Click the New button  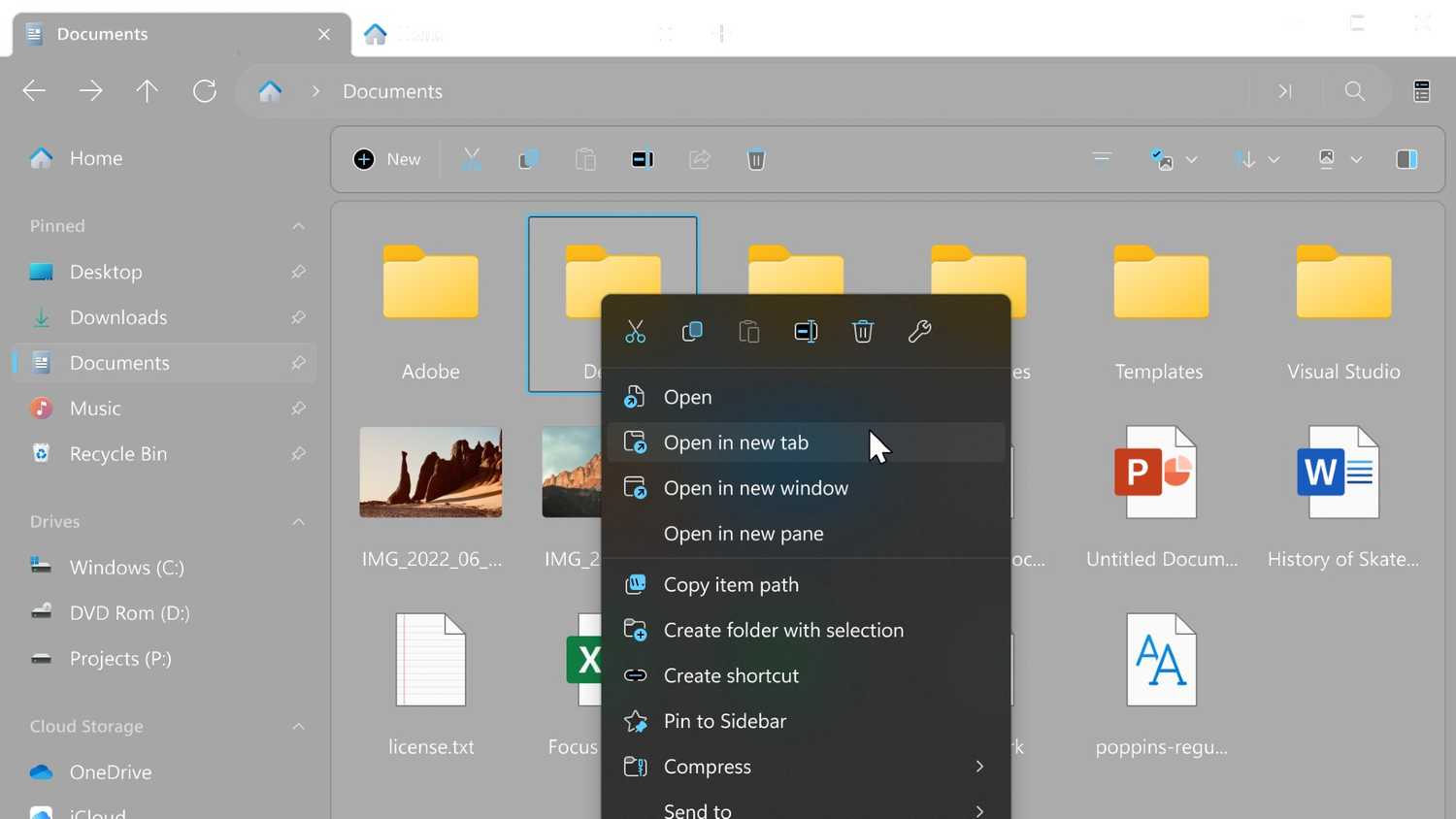tap(387, 159)
